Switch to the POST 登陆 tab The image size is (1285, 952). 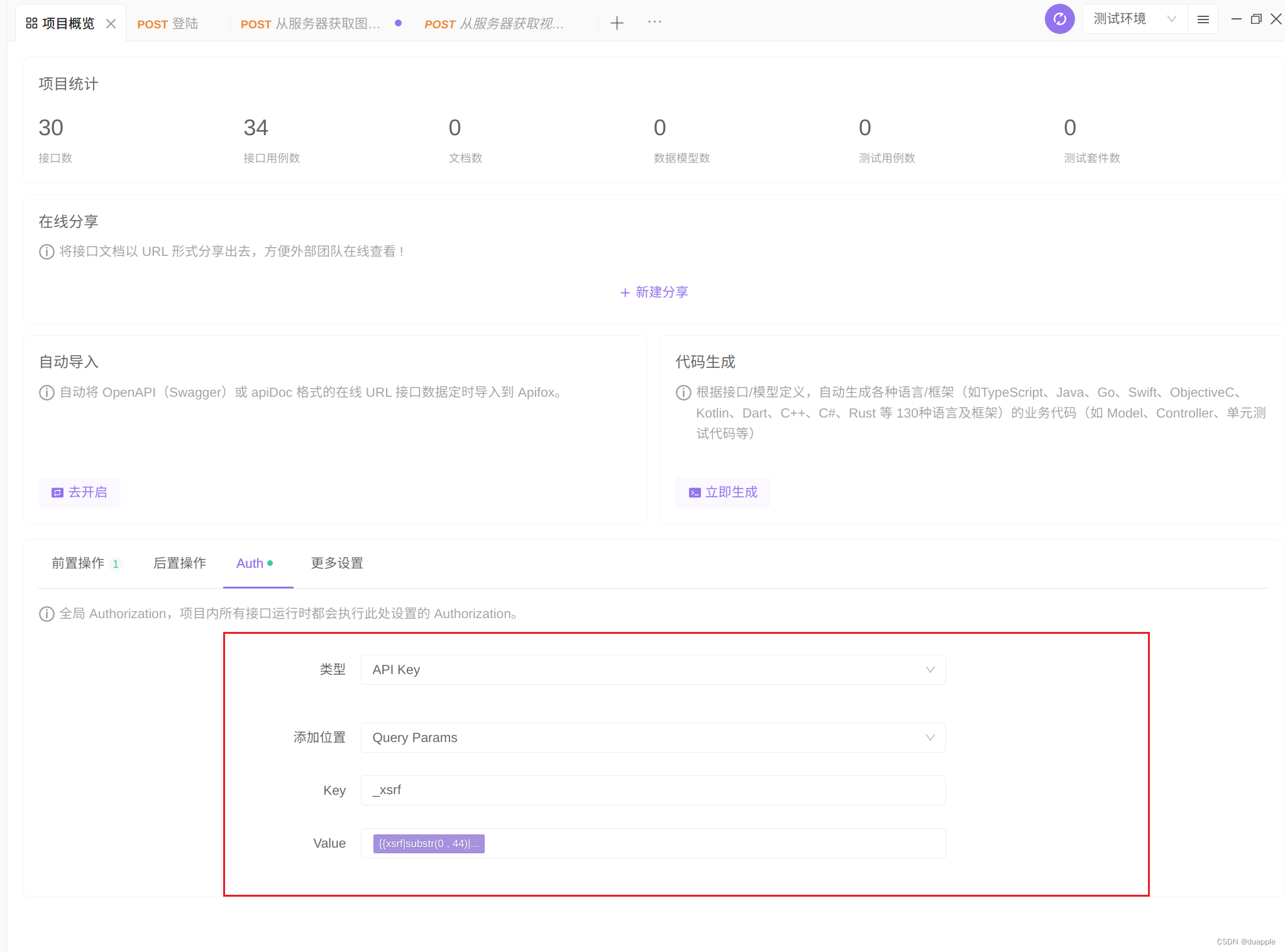tap(167, 24)
